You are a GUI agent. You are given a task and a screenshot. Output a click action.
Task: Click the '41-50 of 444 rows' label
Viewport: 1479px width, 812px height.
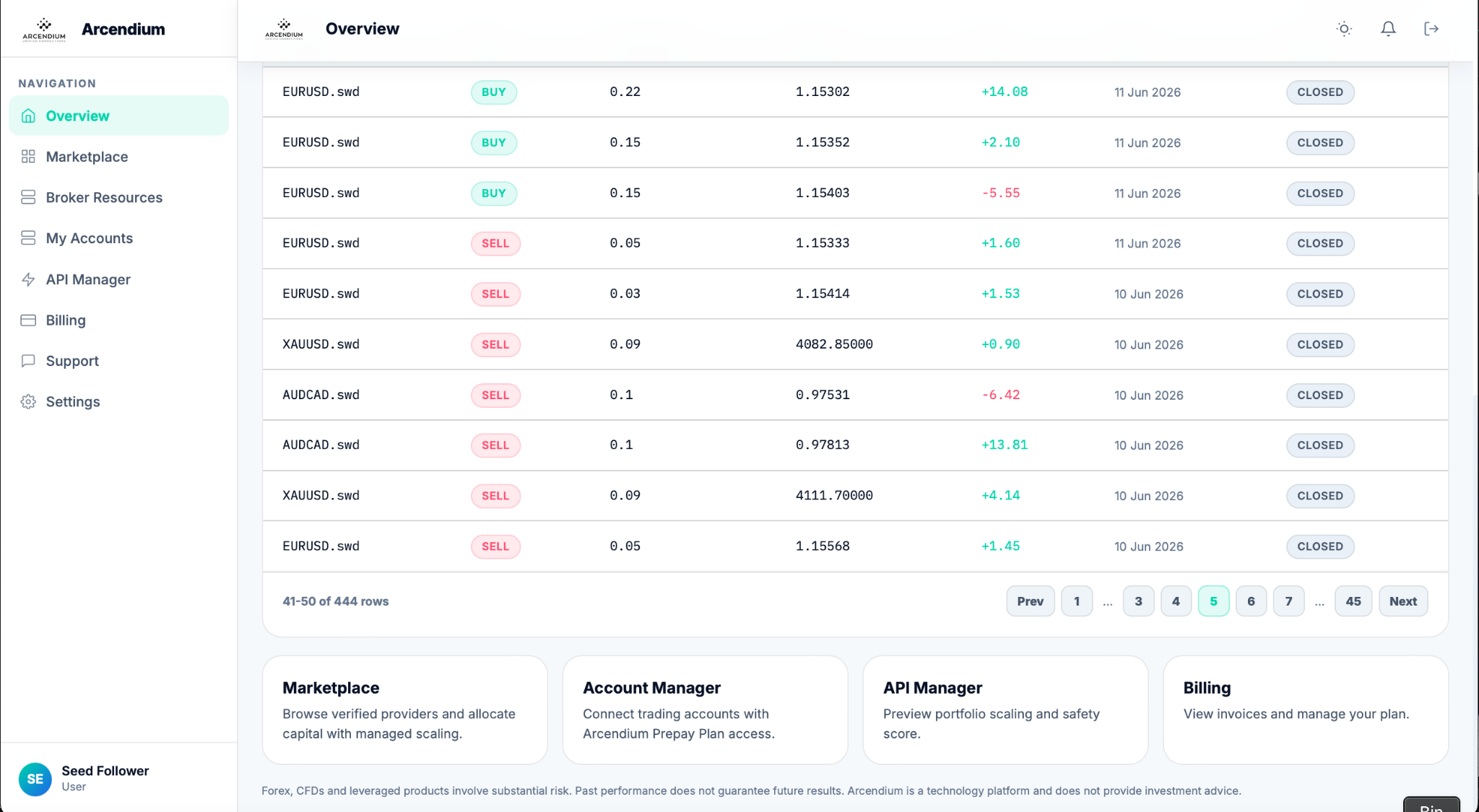[x=336, y=601]
